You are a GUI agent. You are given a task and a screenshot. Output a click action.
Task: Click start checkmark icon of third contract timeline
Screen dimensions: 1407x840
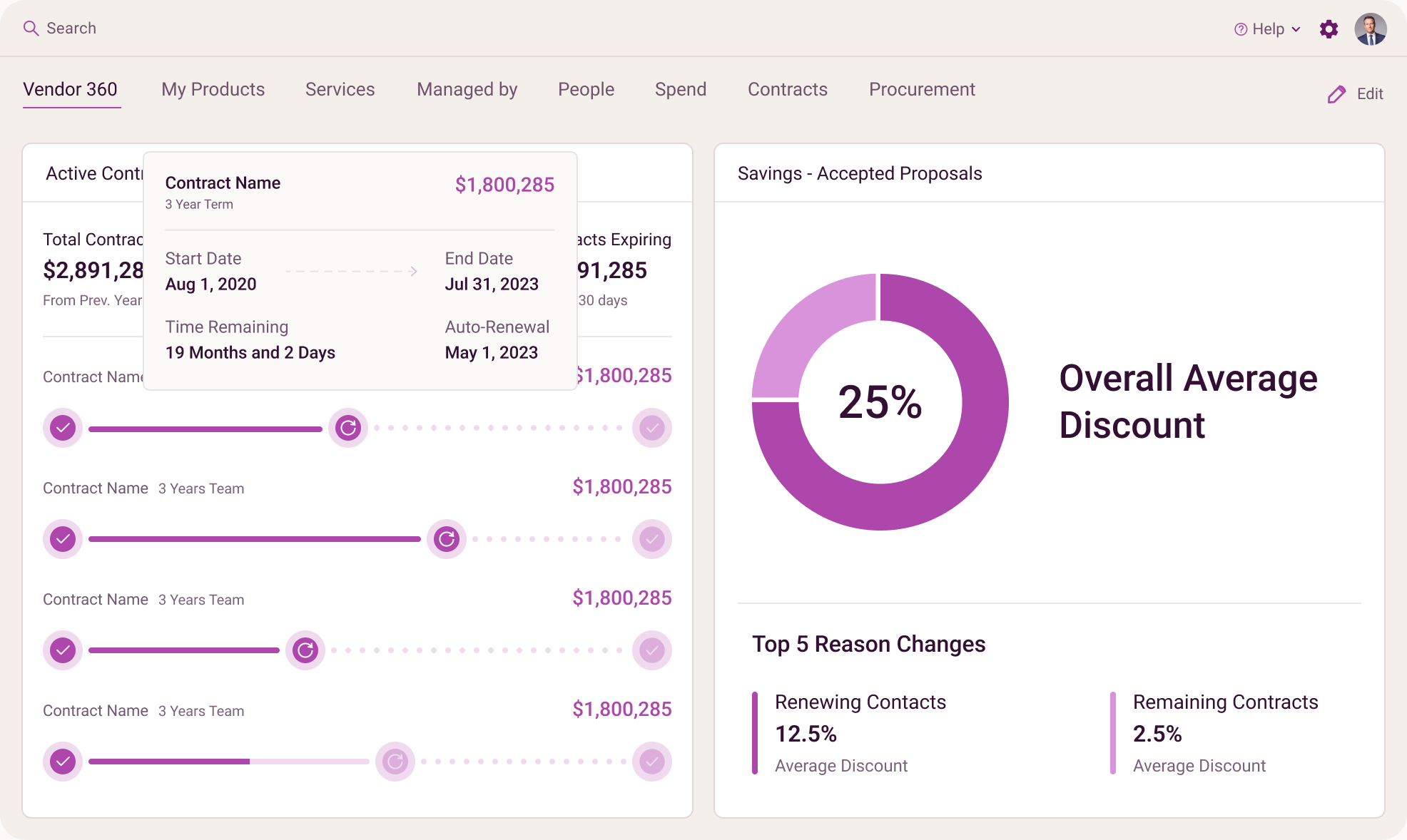point(63,650)
